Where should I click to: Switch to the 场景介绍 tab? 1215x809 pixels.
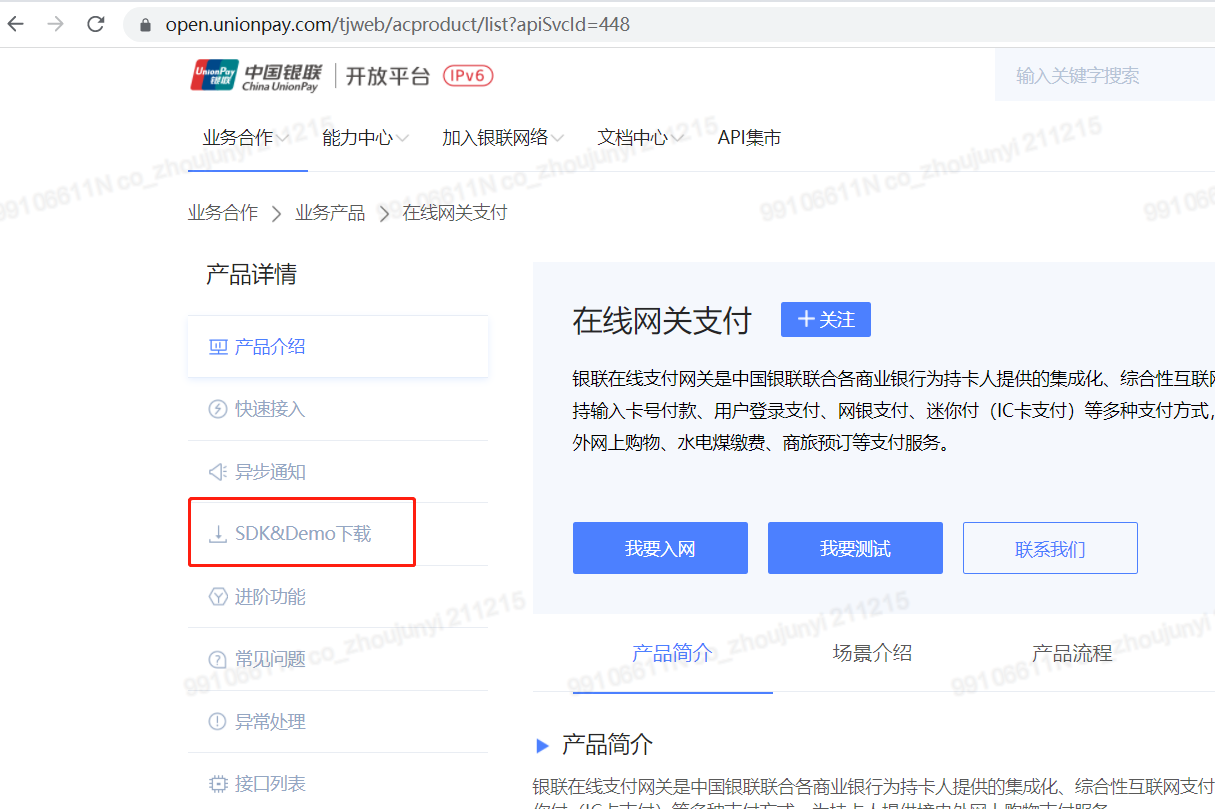[x=872, y=654]
